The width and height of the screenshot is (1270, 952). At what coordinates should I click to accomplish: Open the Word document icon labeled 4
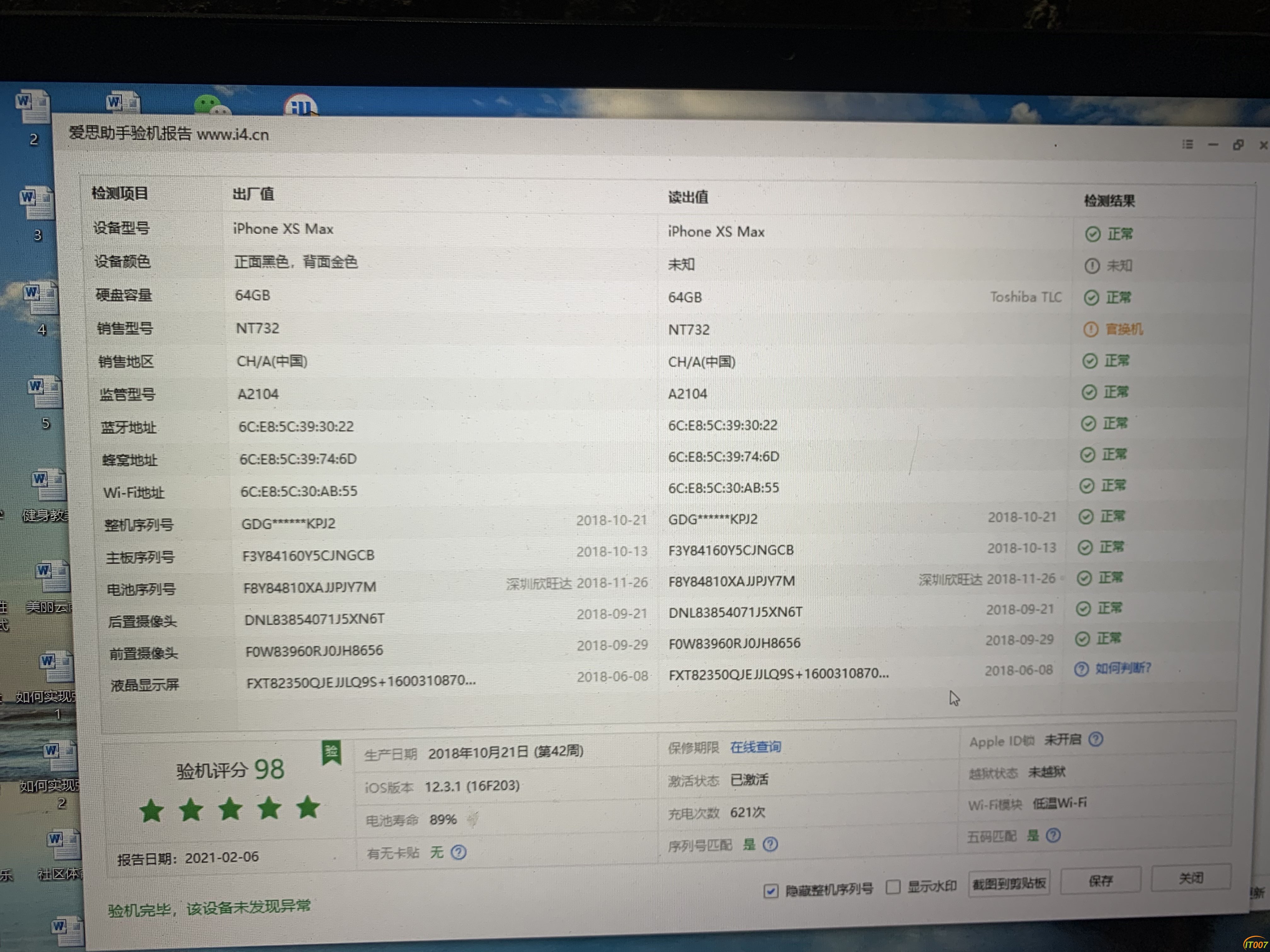[x=41, y=299]
